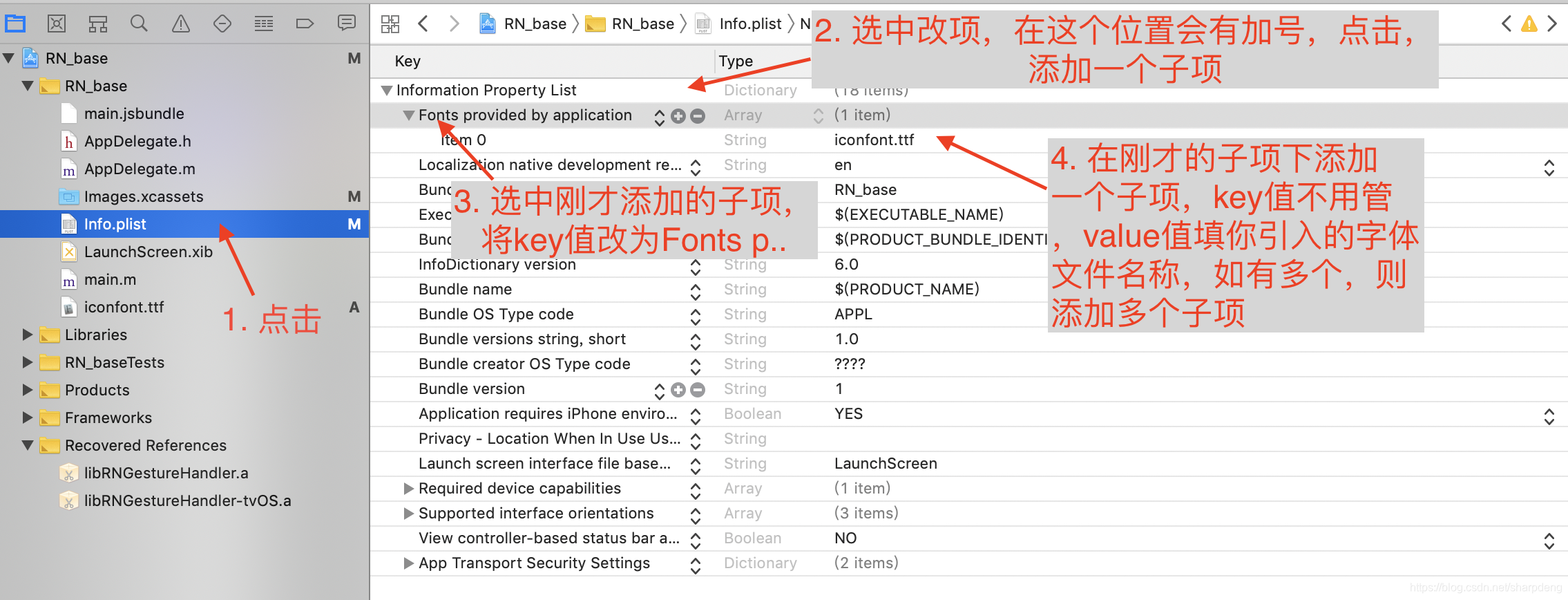The width and height of the screenshot is (1568, 600).
Task: Collapse the RN_base project root
Action: click(8, 59)
